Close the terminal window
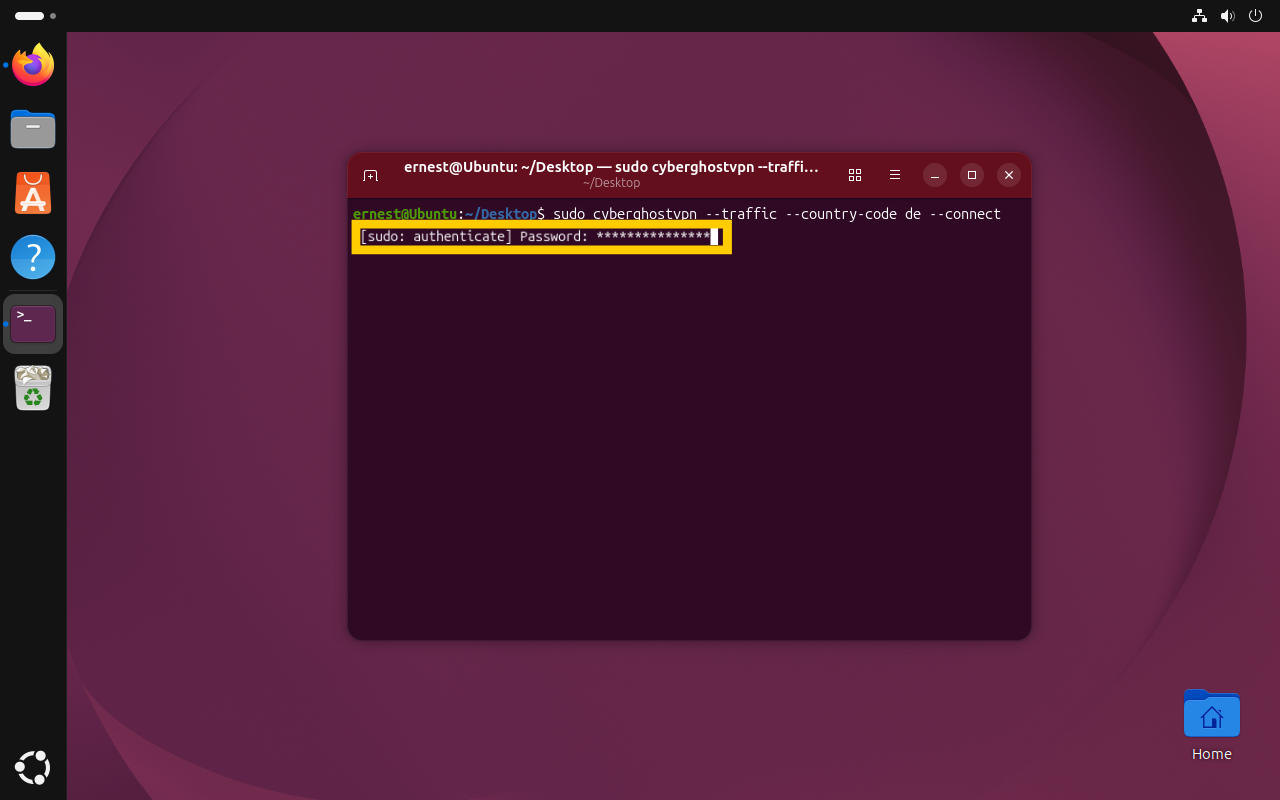 [1009, 175]
